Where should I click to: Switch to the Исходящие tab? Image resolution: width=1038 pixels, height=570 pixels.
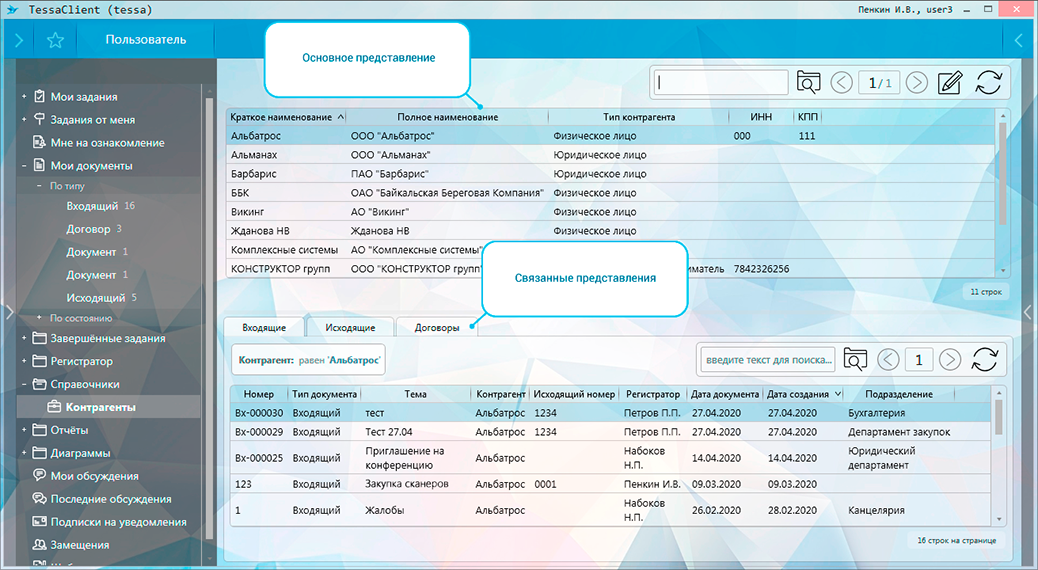350,328
